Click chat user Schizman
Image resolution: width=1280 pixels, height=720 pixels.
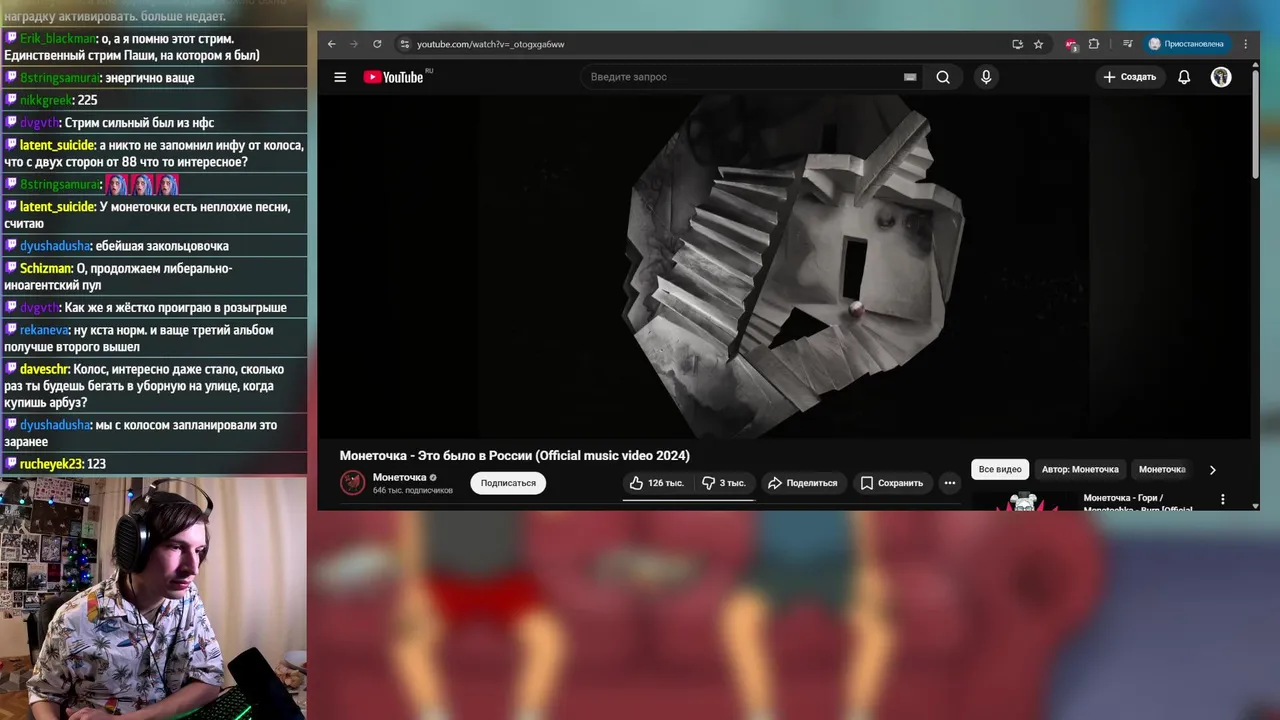pyautogui.click(x=46, y=268)
